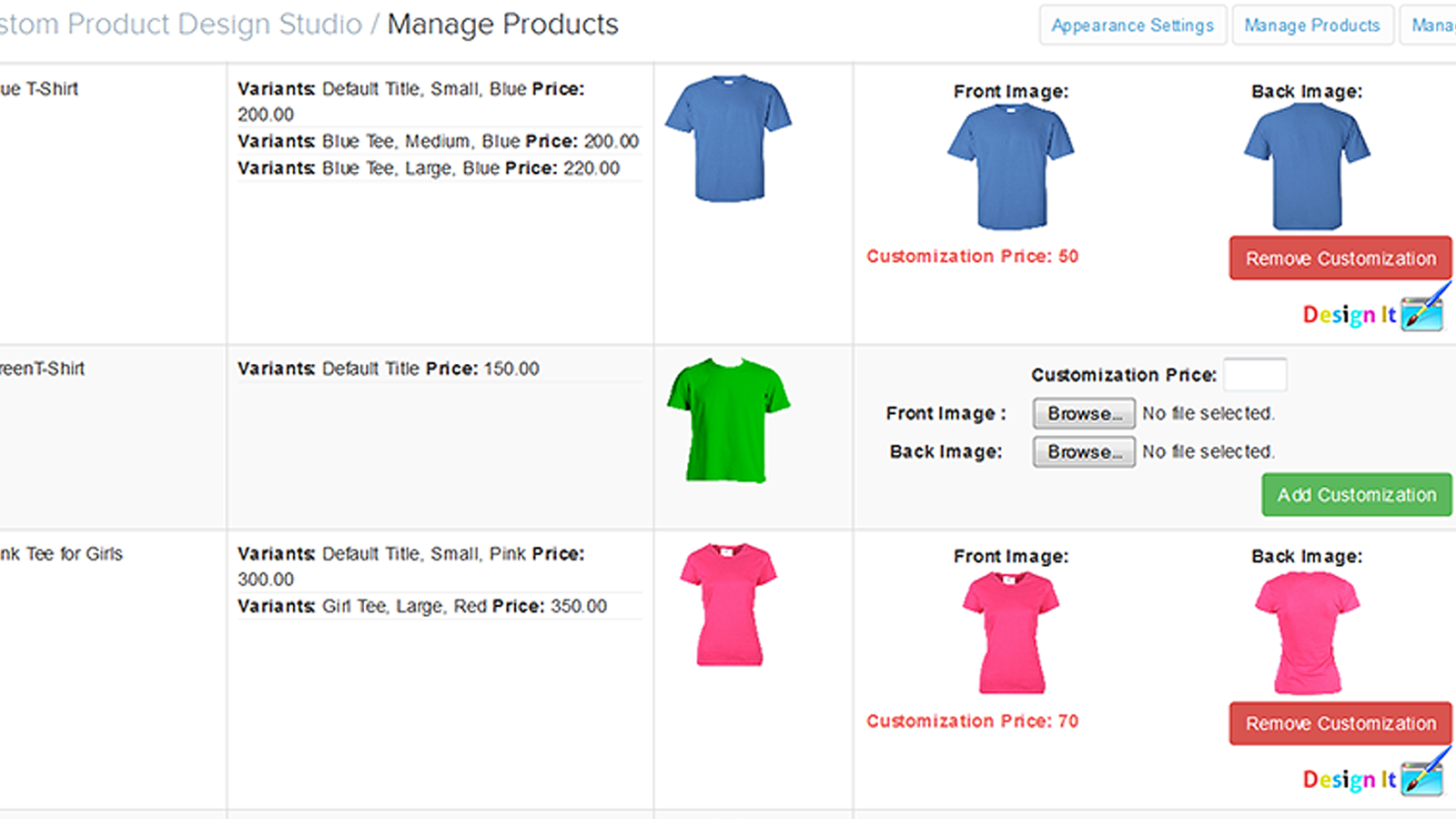Browse for GreenT-Shirt back image file
Image resolution: width=1456 pixels, height=819 pixels.
(1083, 451)
